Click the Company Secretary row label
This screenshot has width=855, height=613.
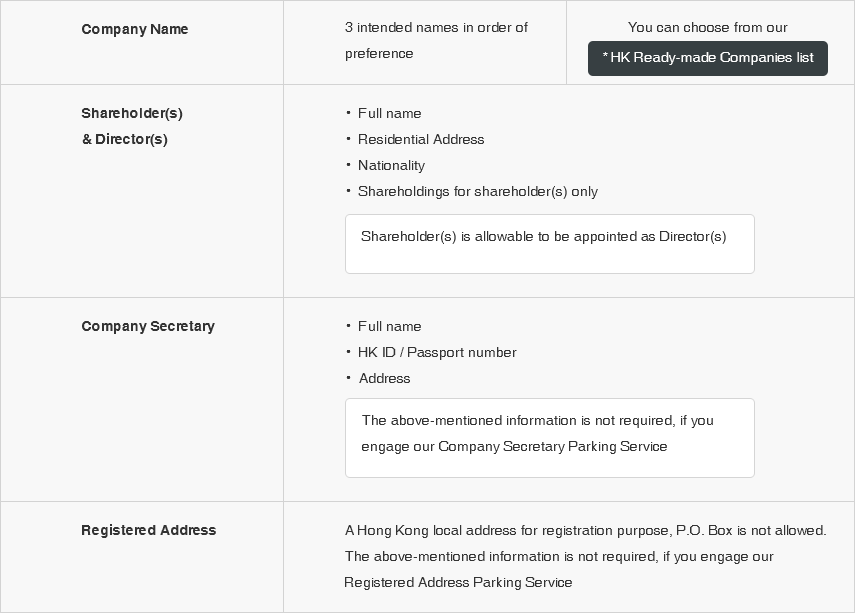coord(148,326)
